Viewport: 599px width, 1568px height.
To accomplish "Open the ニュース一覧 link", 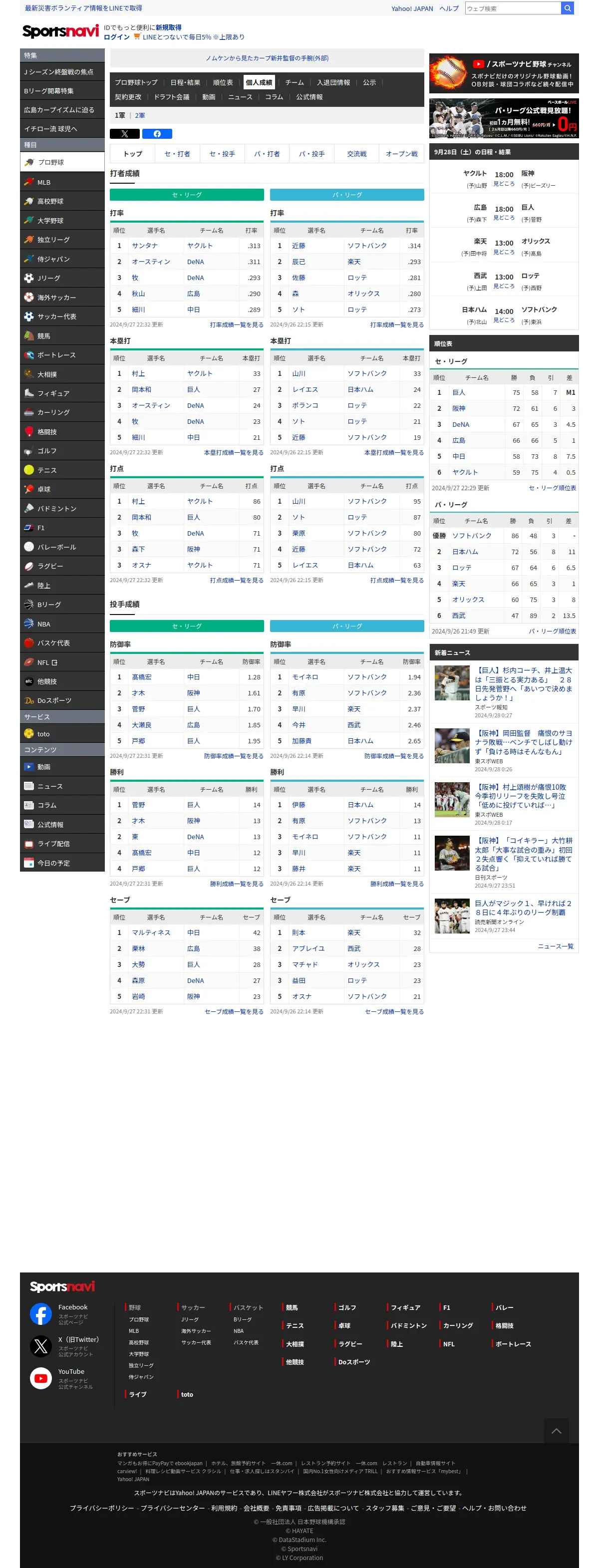I will coord(555,946).
